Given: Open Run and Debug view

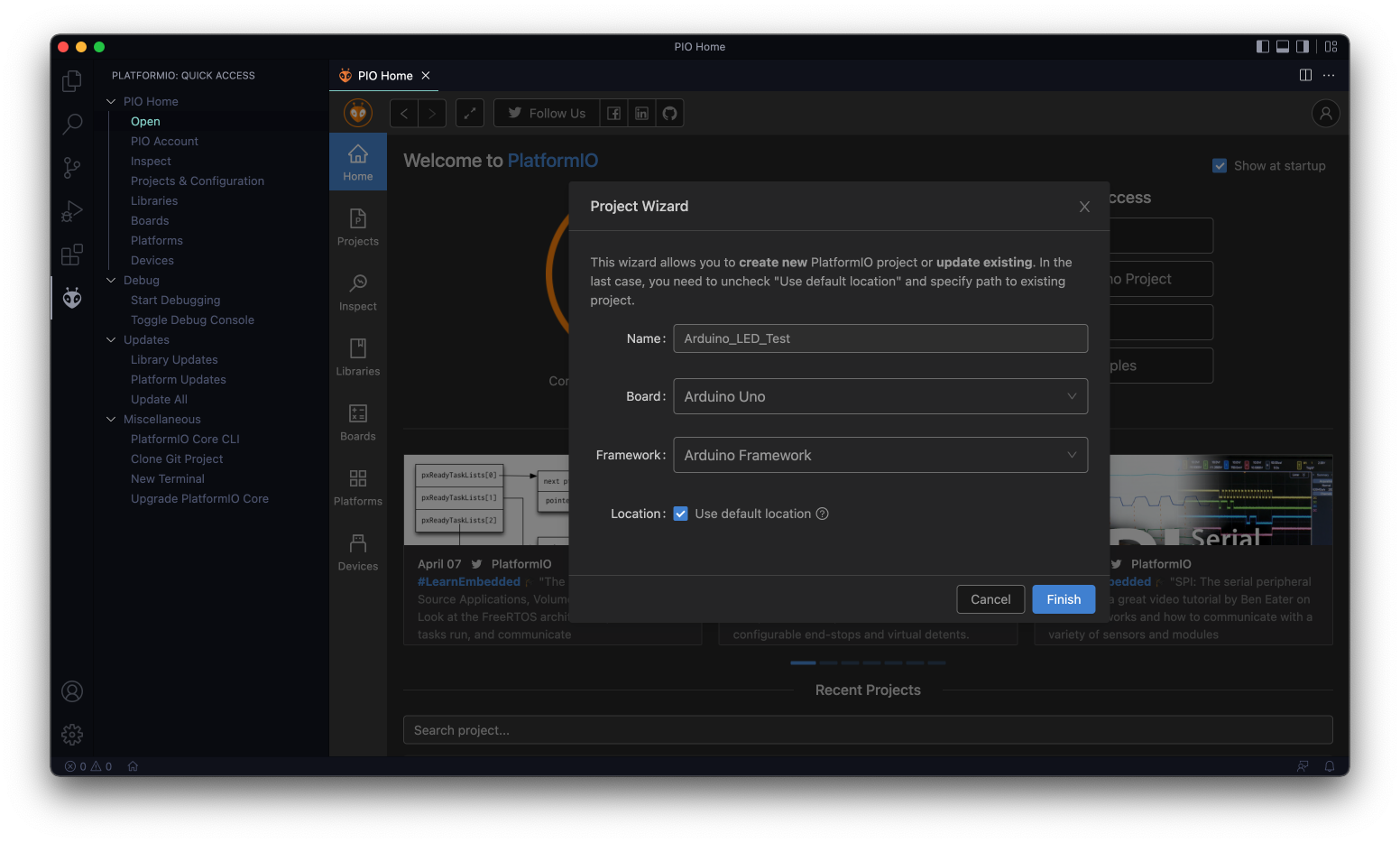Looking at the screenshot, I should (72, 211).
